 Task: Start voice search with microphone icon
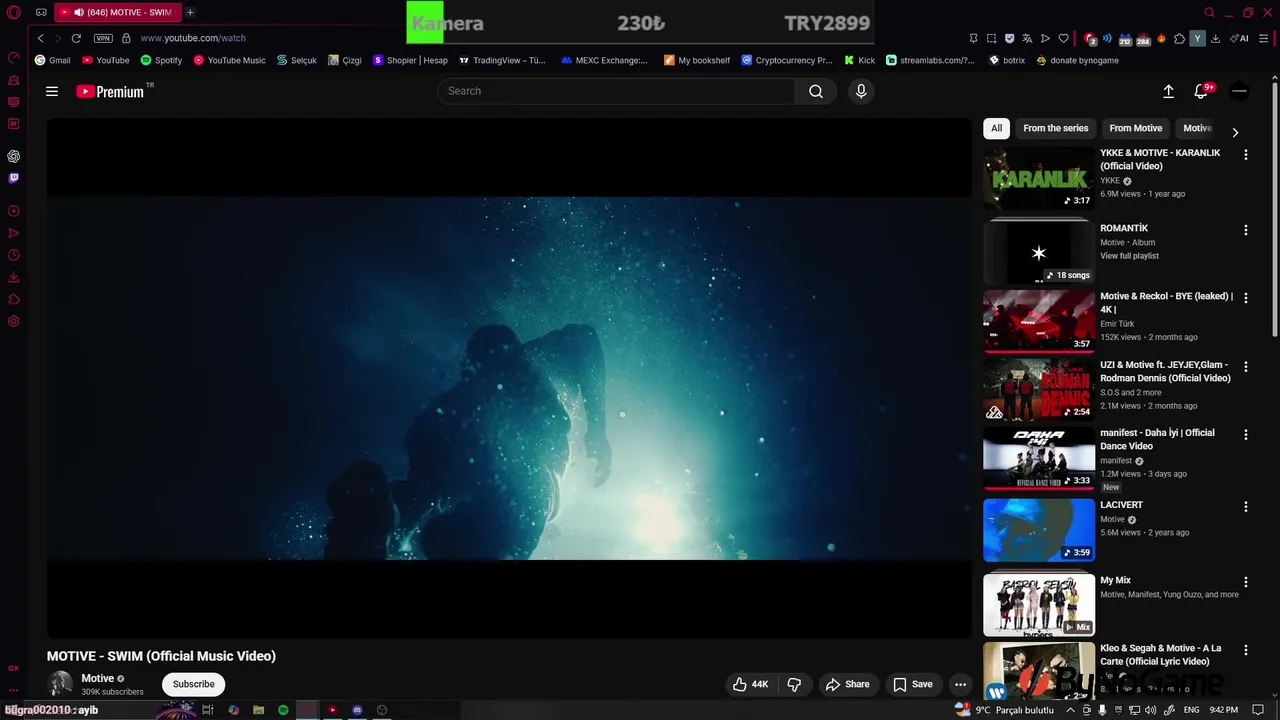[861, 91]
